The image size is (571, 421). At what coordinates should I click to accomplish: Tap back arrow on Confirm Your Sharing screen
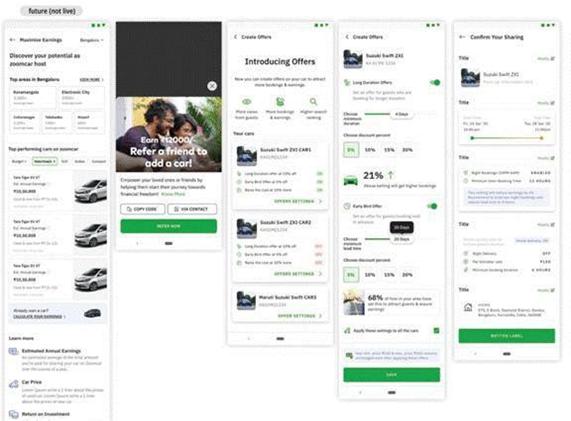tap(462, 37)
